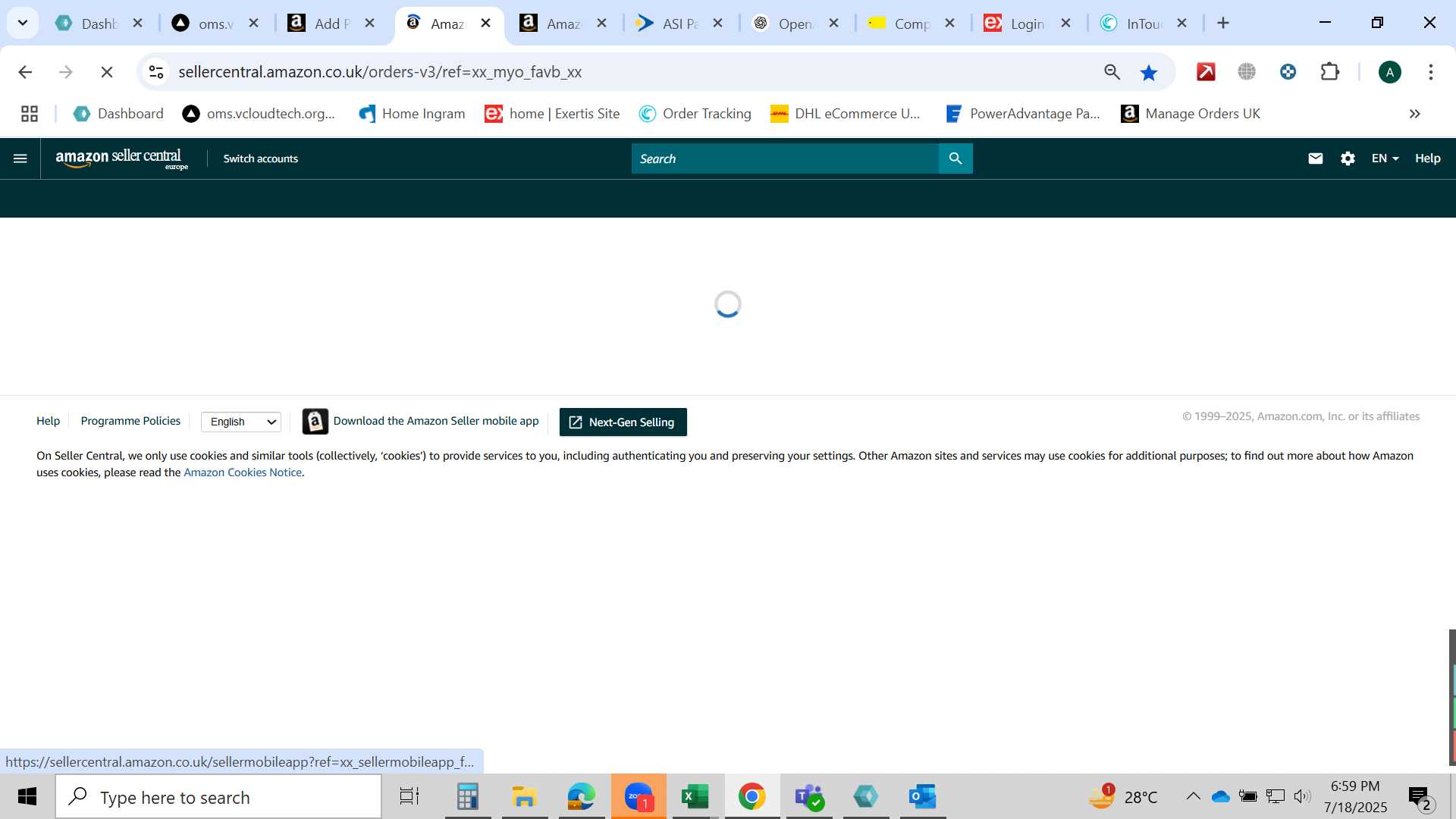Image resolution: width=1456 pixels, height=819 pixels.
Task: Open the Extensions puzzle menu
Action: click(x=1330, y=72)
